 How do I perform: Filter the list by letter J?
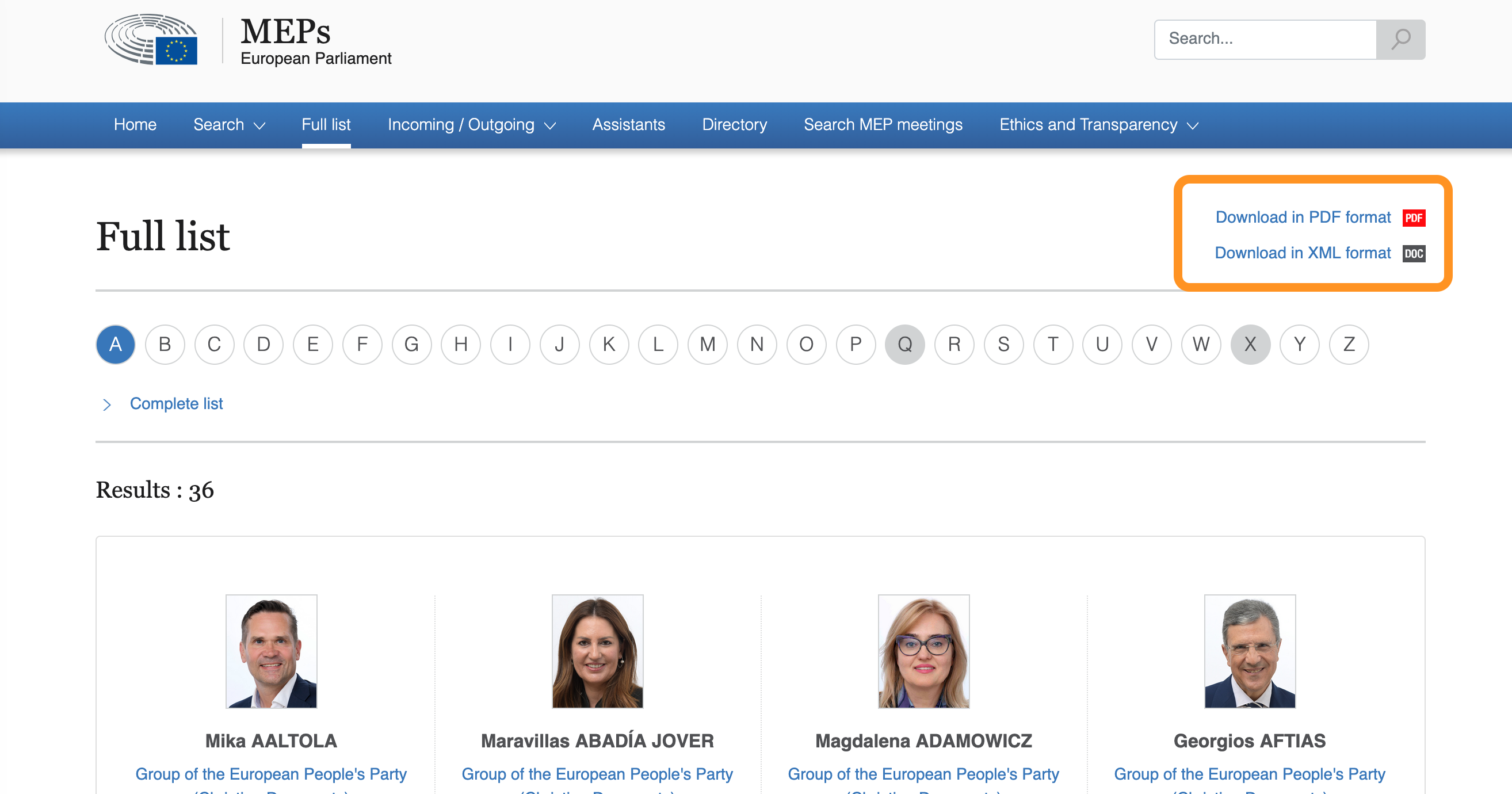click(x=559, y=345)
